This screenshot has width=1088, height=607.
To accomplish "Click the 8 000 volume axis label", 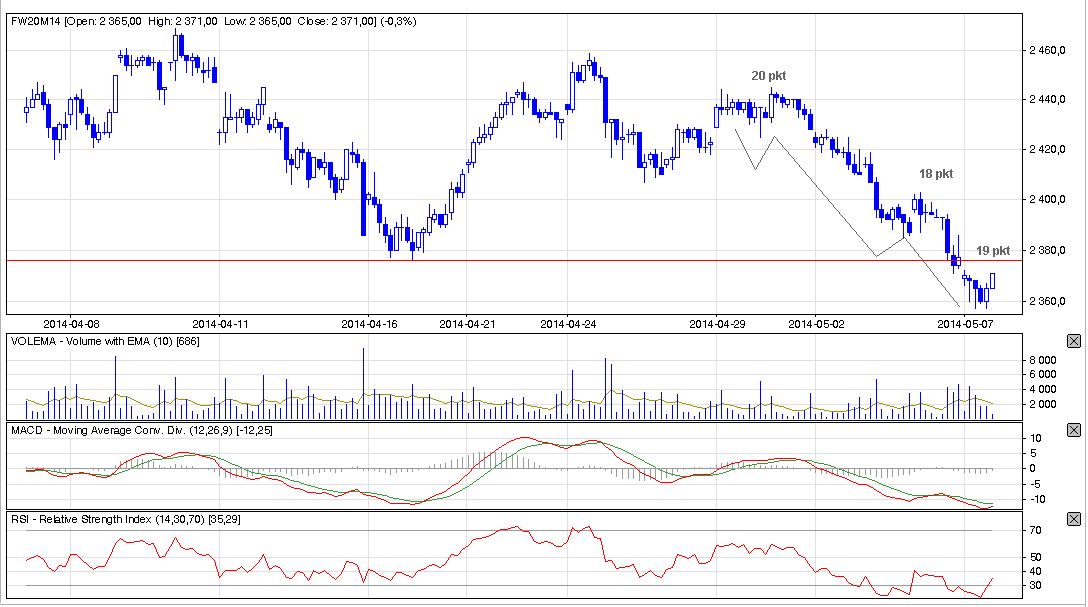I will pyautogui.click(x=1043, y=359).
